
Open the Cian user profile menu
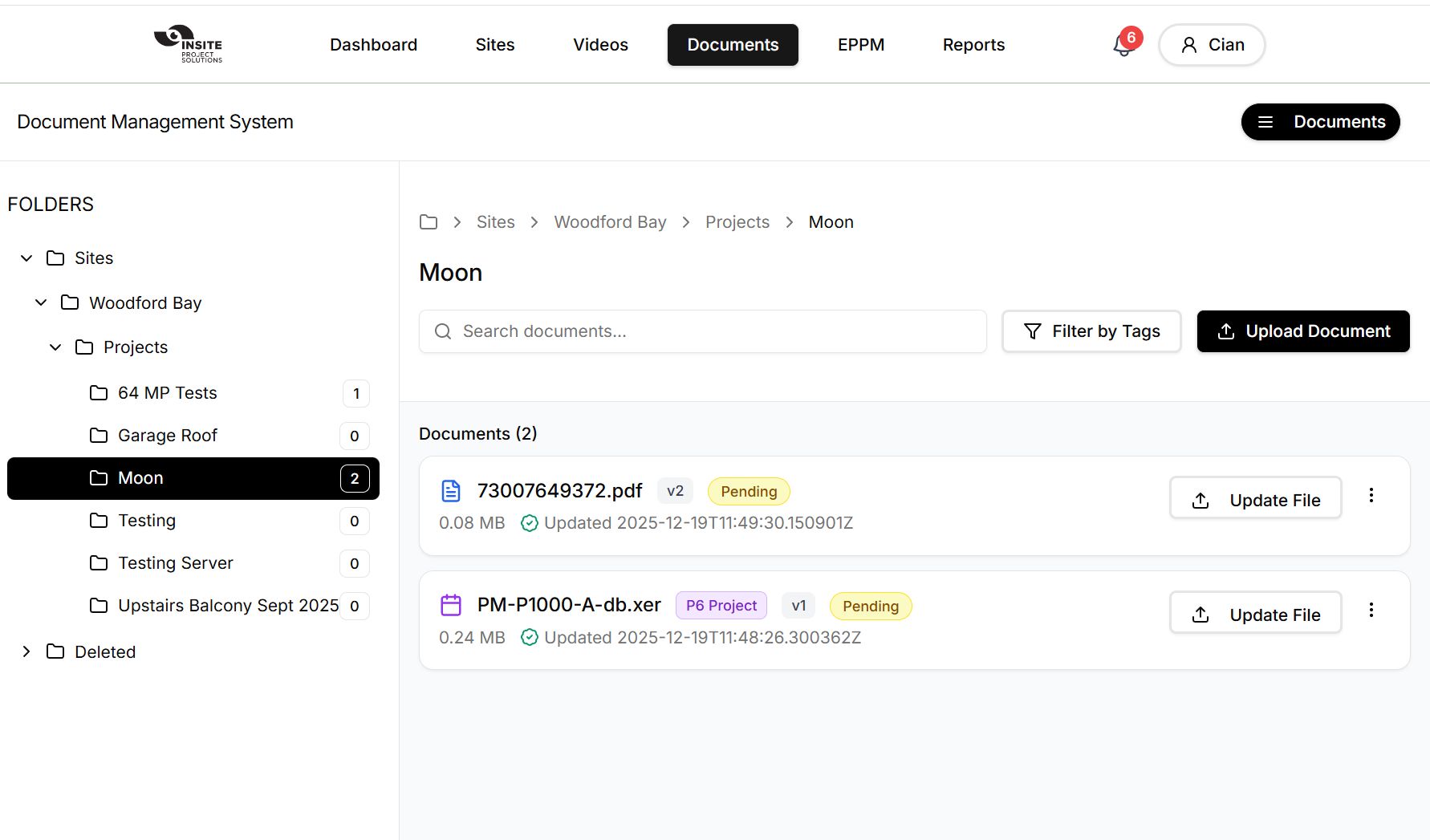point(1211,45)
